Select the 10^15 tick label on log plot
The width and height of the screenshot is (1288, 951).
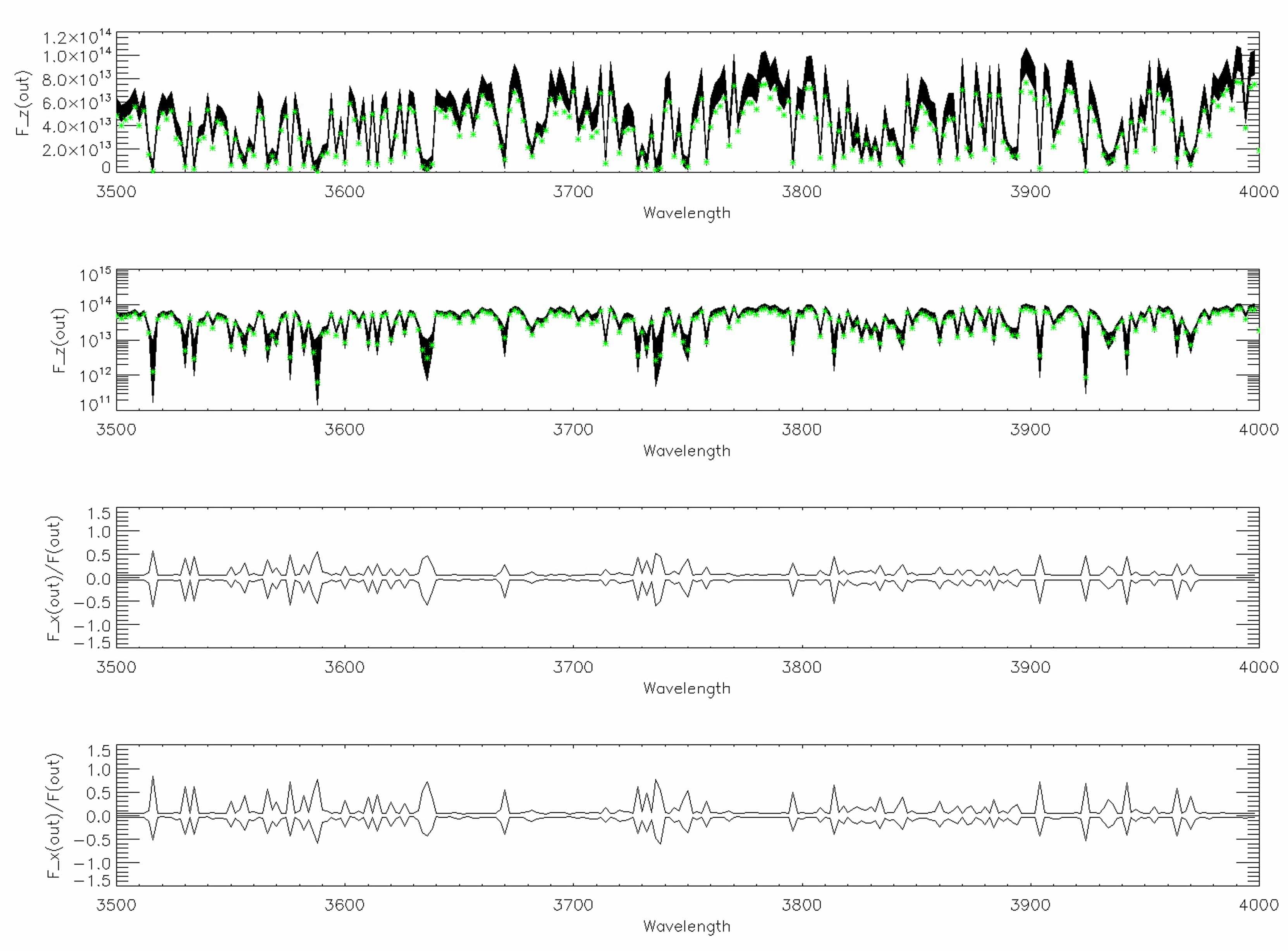(x=96, y=275)
